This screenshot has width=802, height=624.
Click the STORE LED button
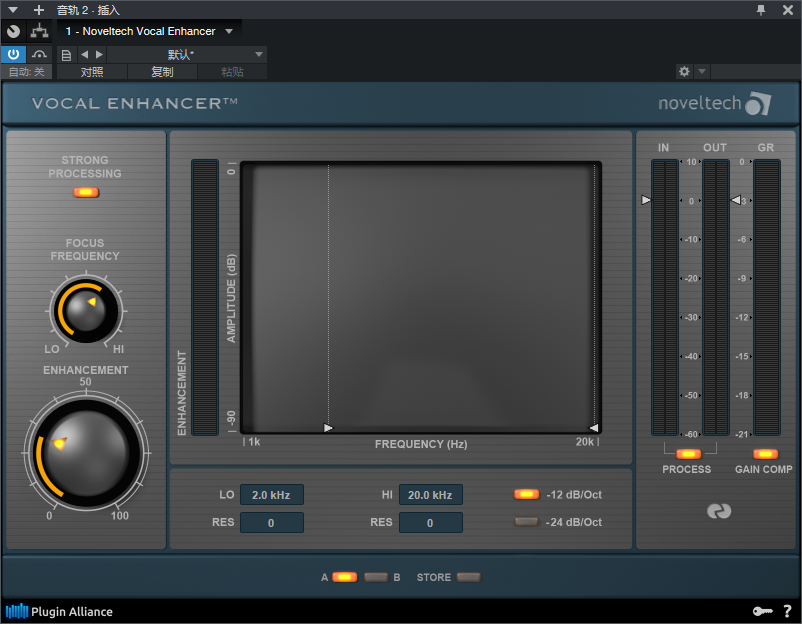point(469,577)
